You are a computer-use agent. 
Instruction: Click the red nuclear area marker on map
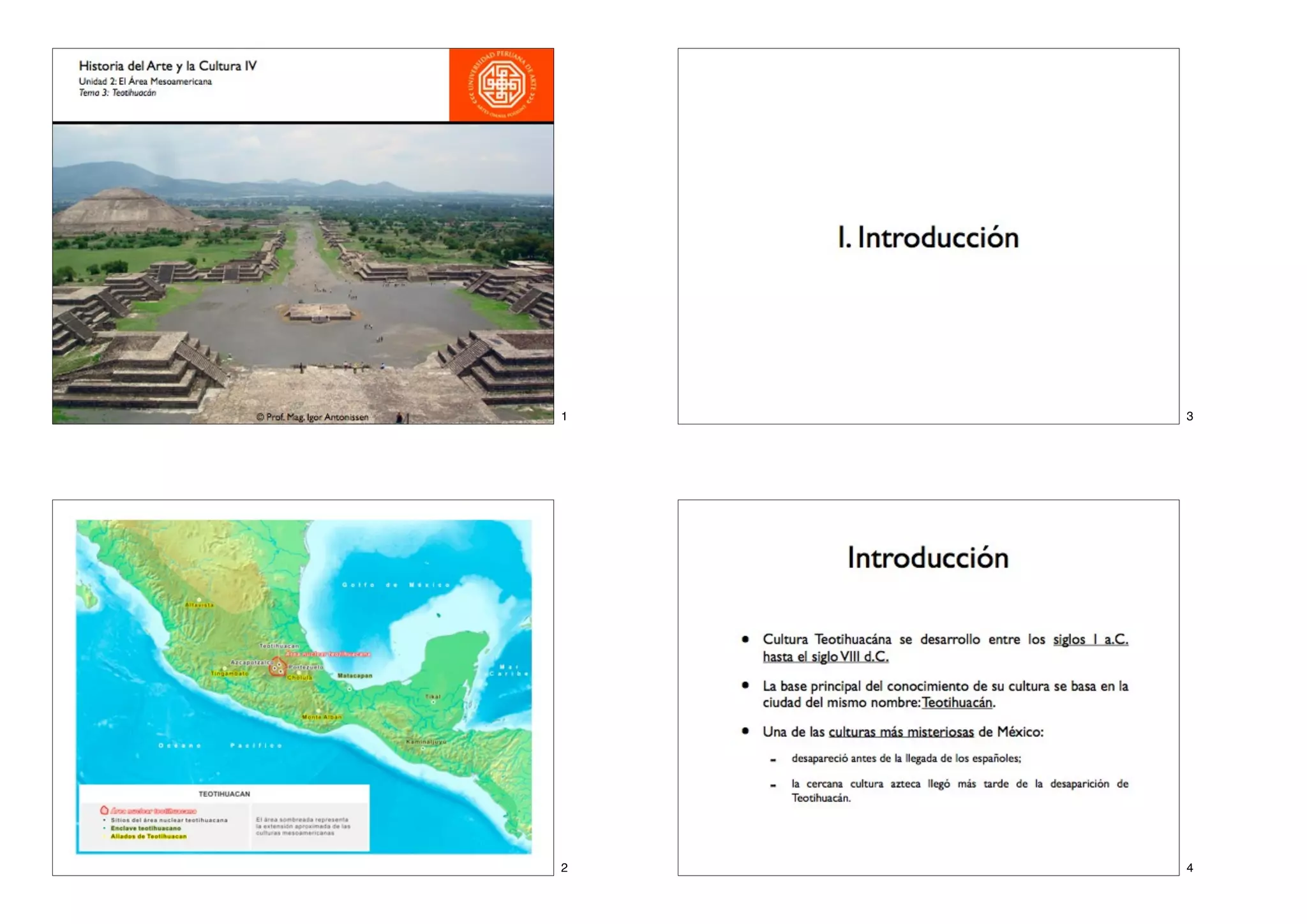277,667
